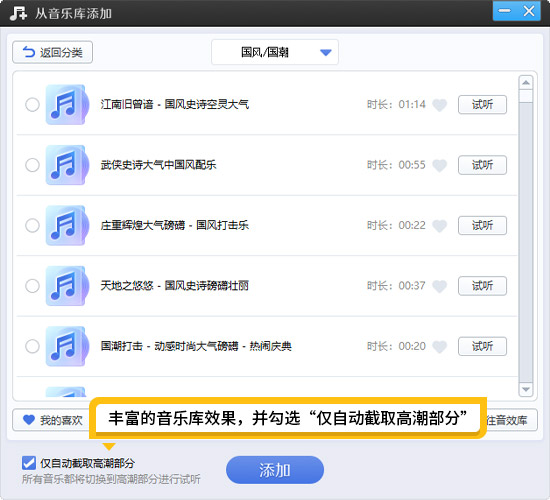Click heart icon for 武侠史诗大气中国风配乐
The width and height of the screenshot is (550, 500).
pyautogui.click(x=440, y=165)
